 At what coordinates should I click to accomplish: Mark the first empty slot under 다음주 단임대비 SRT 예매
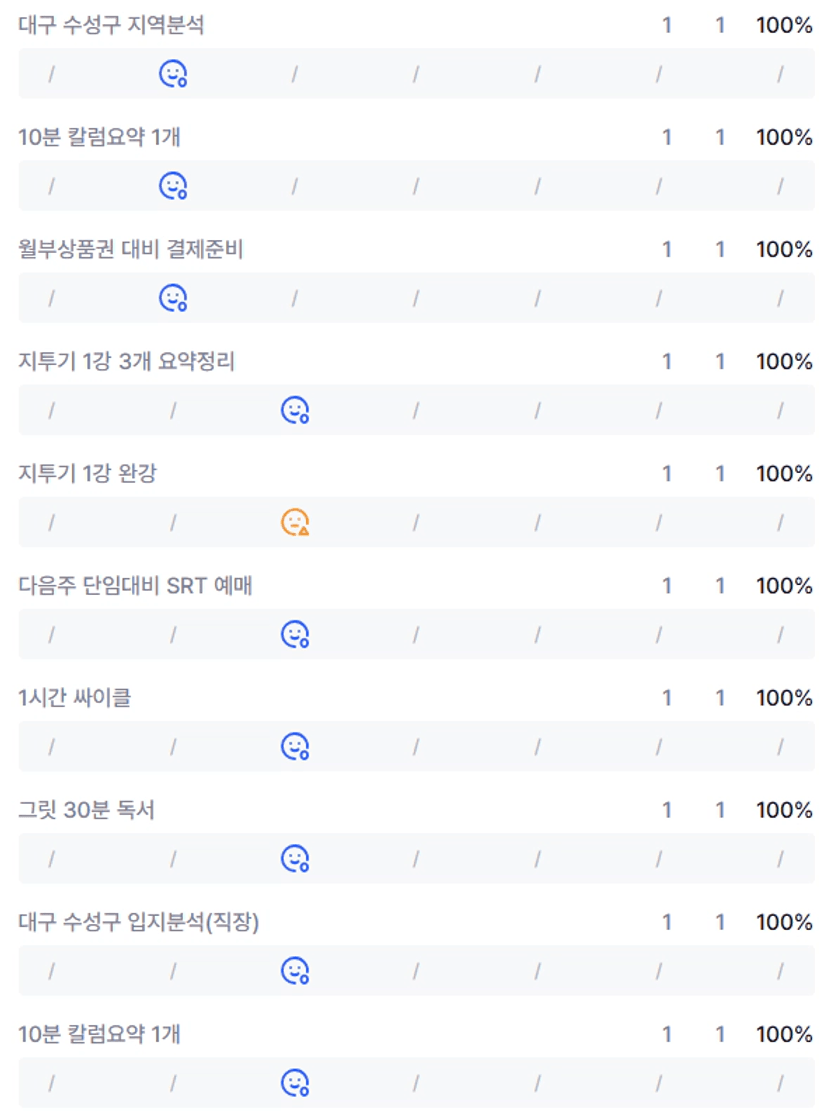tap(52, 634)
